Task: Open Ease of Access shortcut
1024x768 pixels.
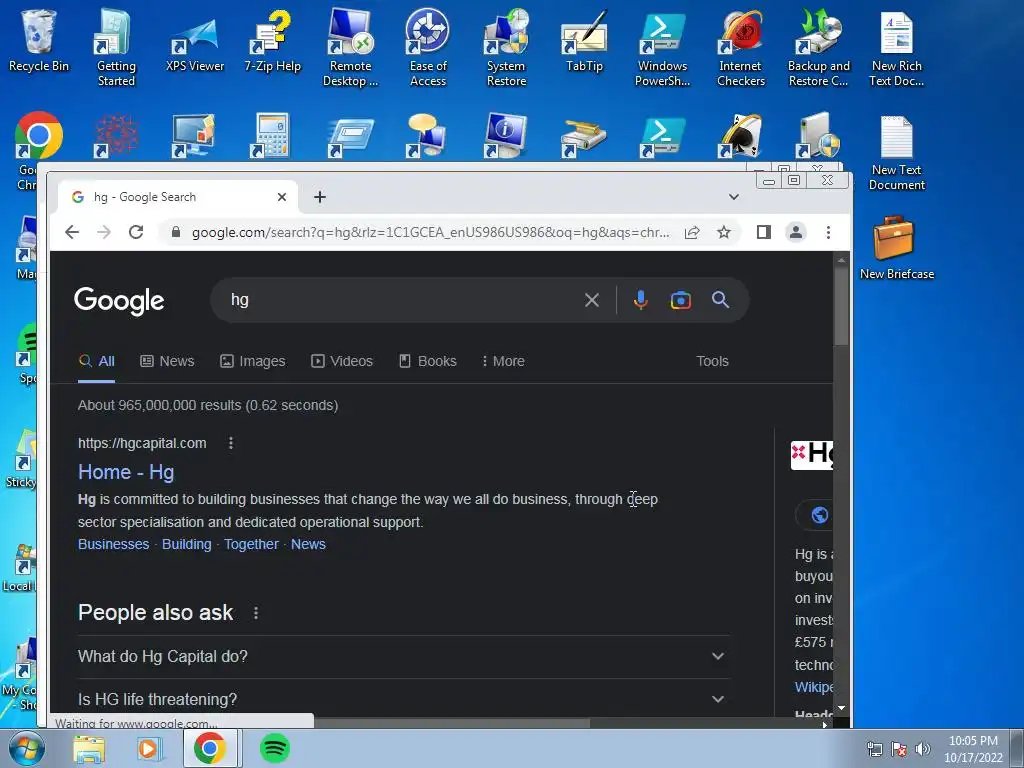Action: point(428,47)
